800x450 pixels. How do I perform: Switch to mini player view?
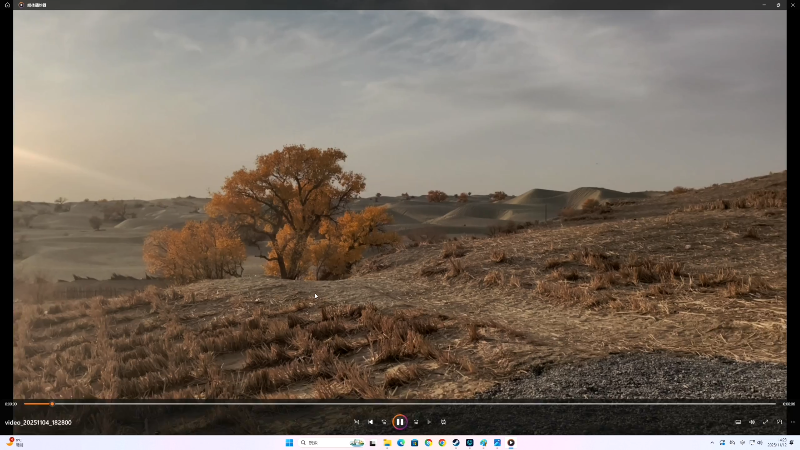[x=779, y=422]
